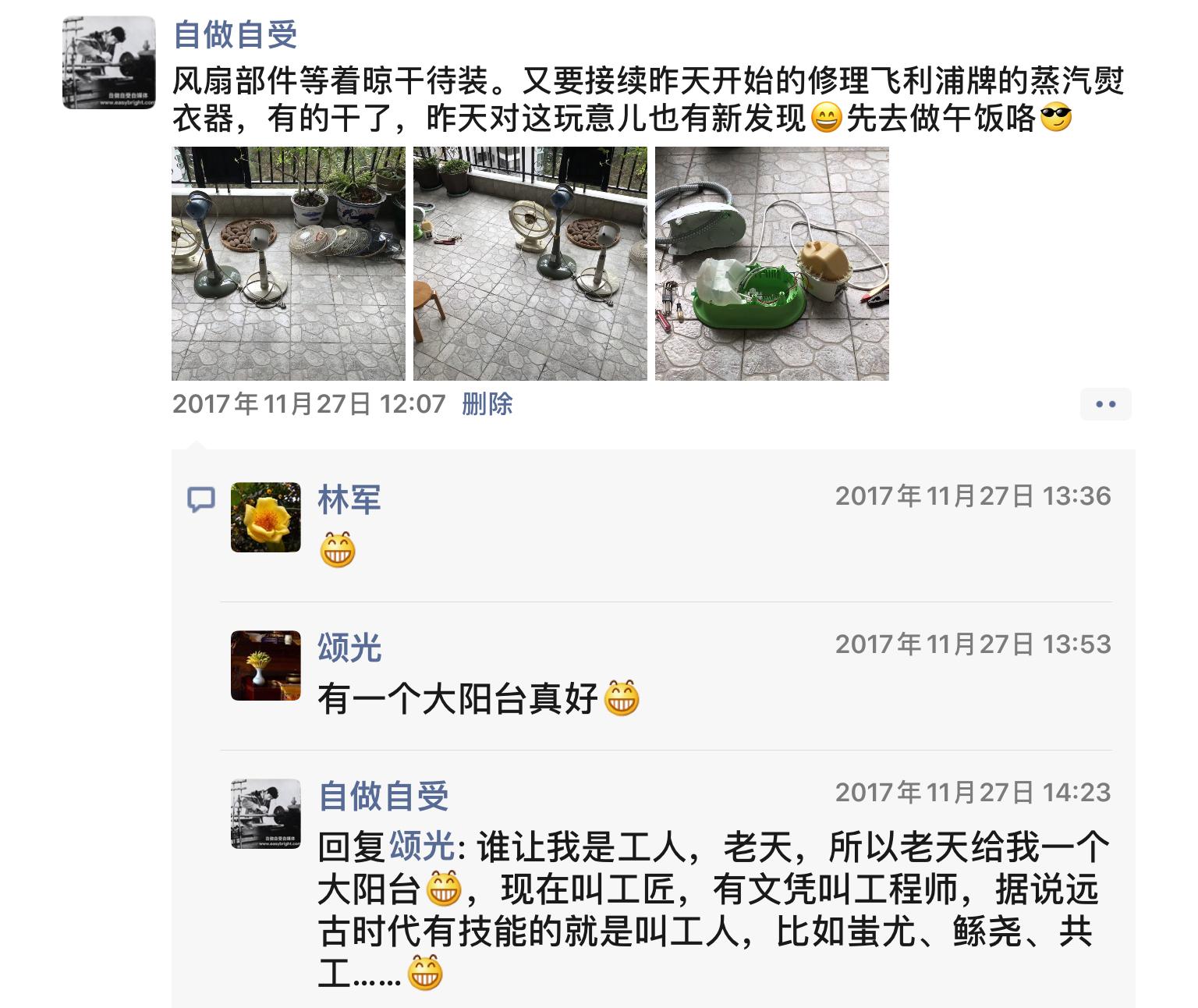1198x1008 pixels.
Task: Open the 自做自受 username at post top
Action: (236, 35)
